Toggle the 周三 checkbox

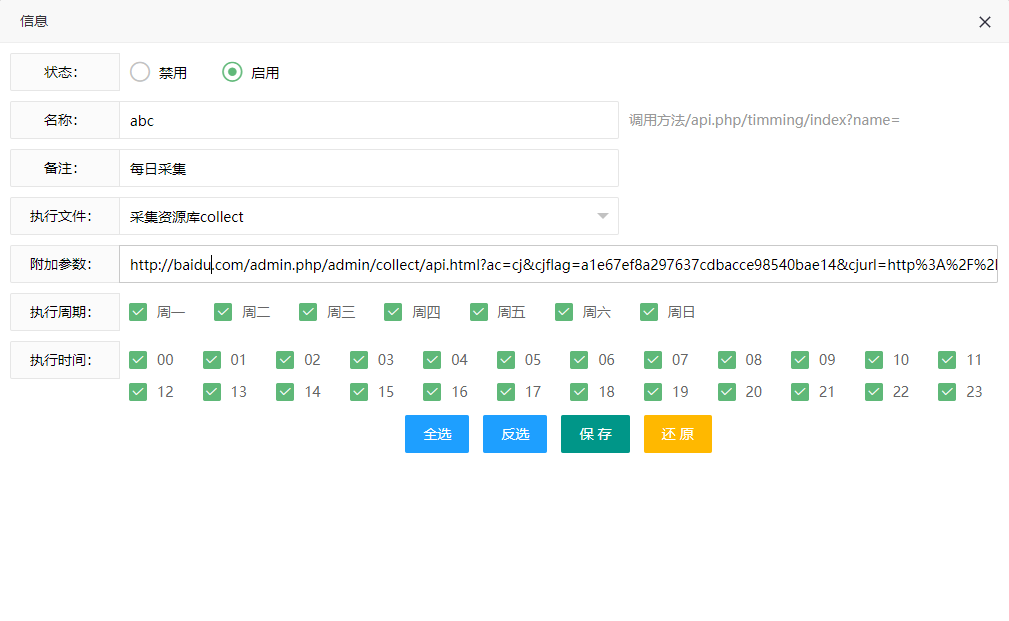308,312
